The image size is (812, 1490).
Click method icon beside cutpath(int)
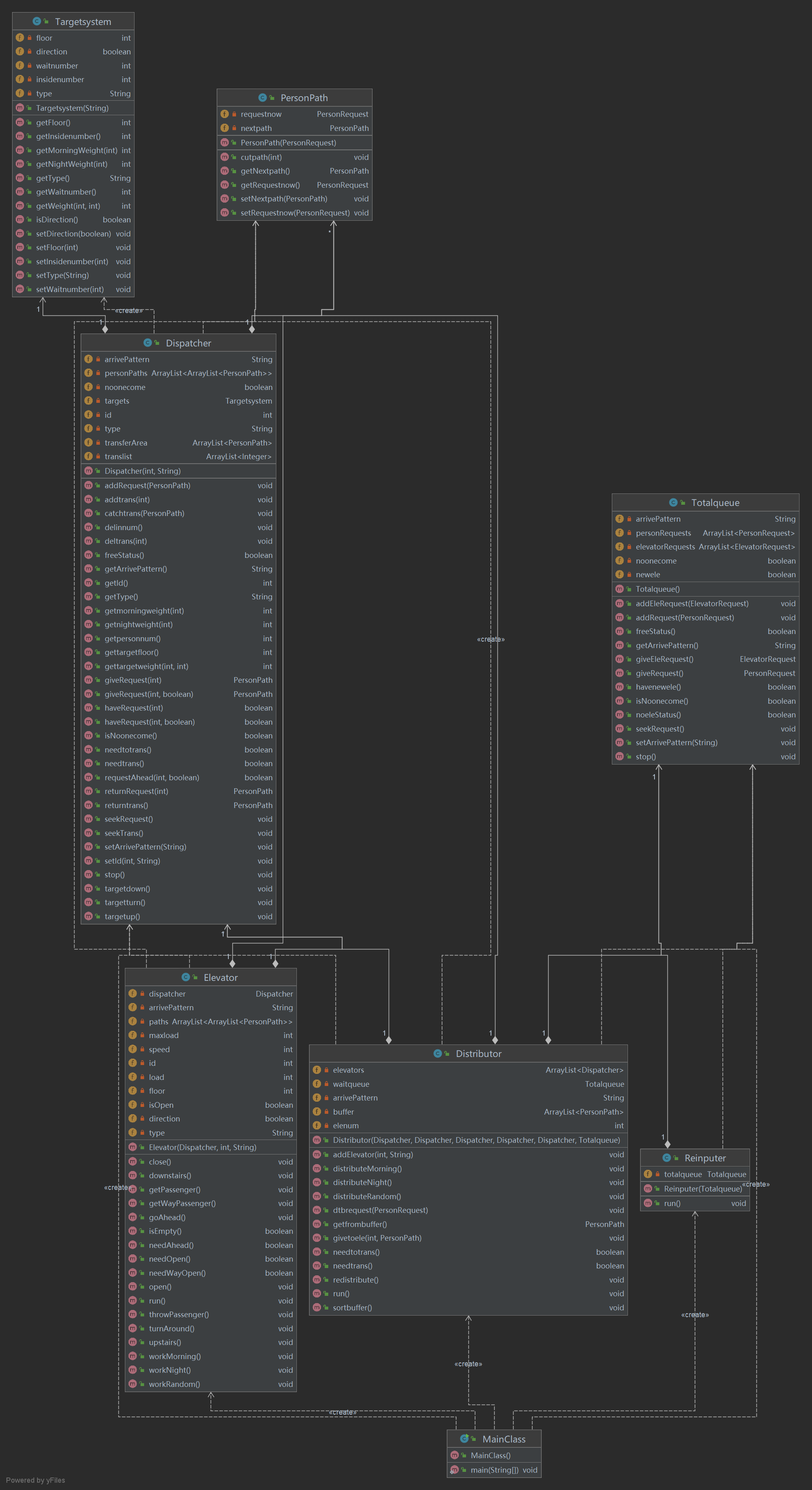pos(224,157)
